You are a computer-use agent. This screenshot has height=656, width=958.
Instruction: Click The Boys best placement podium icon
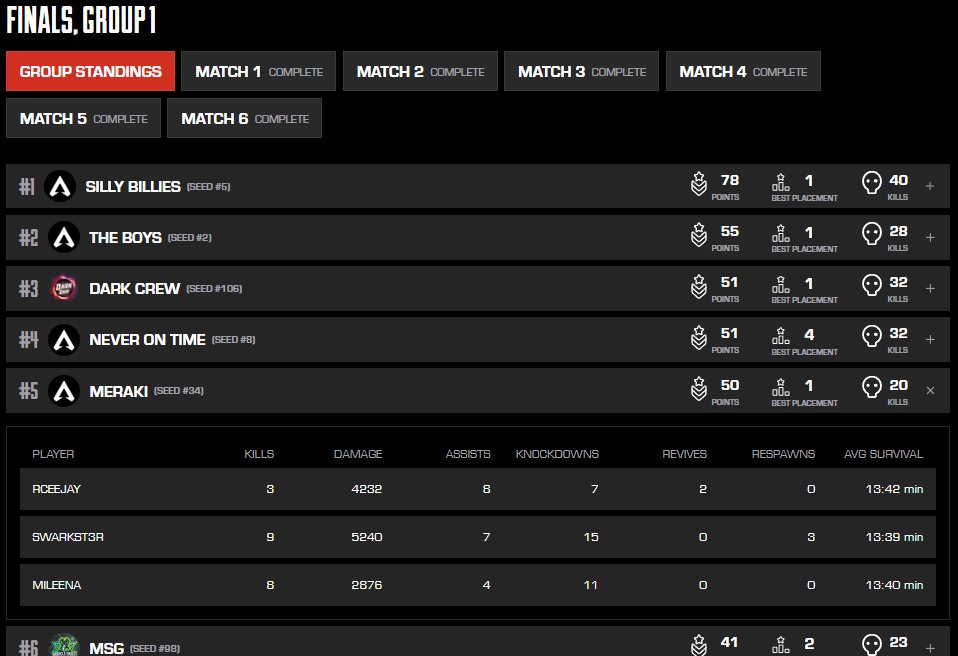(781, 233)
